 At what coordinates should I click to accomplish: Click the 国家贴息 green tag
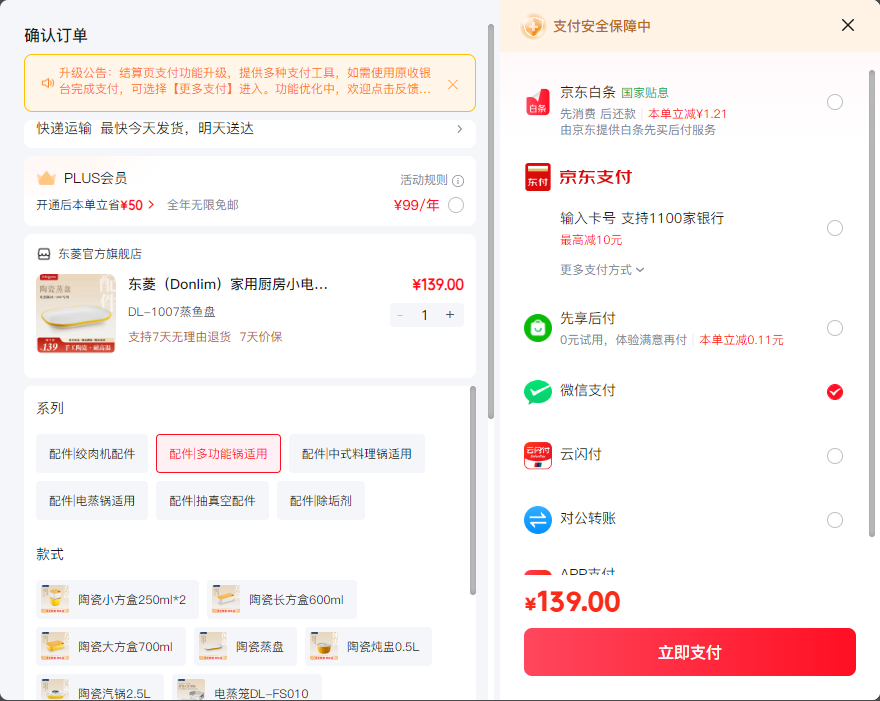(x=645, y=93)
